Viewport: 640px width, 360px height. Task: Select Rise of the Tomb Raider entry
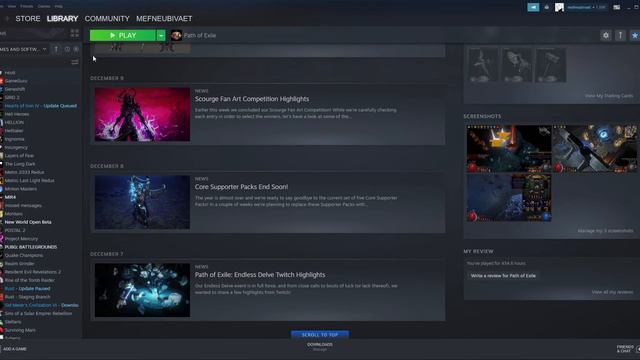(29, 280)
